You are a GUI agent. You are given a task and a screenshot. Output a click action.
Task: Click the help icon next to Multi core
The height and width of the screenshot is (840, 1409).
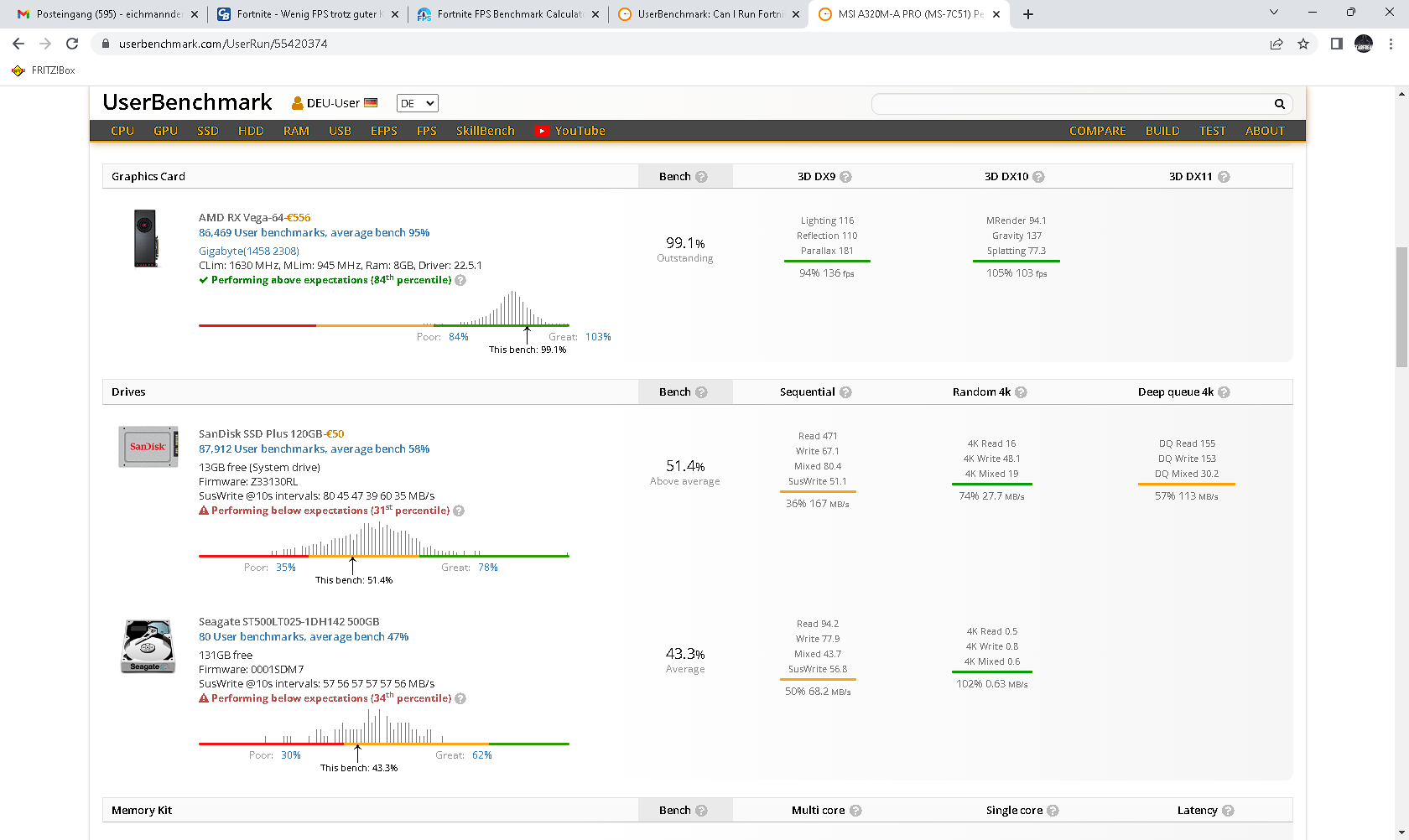855,811
